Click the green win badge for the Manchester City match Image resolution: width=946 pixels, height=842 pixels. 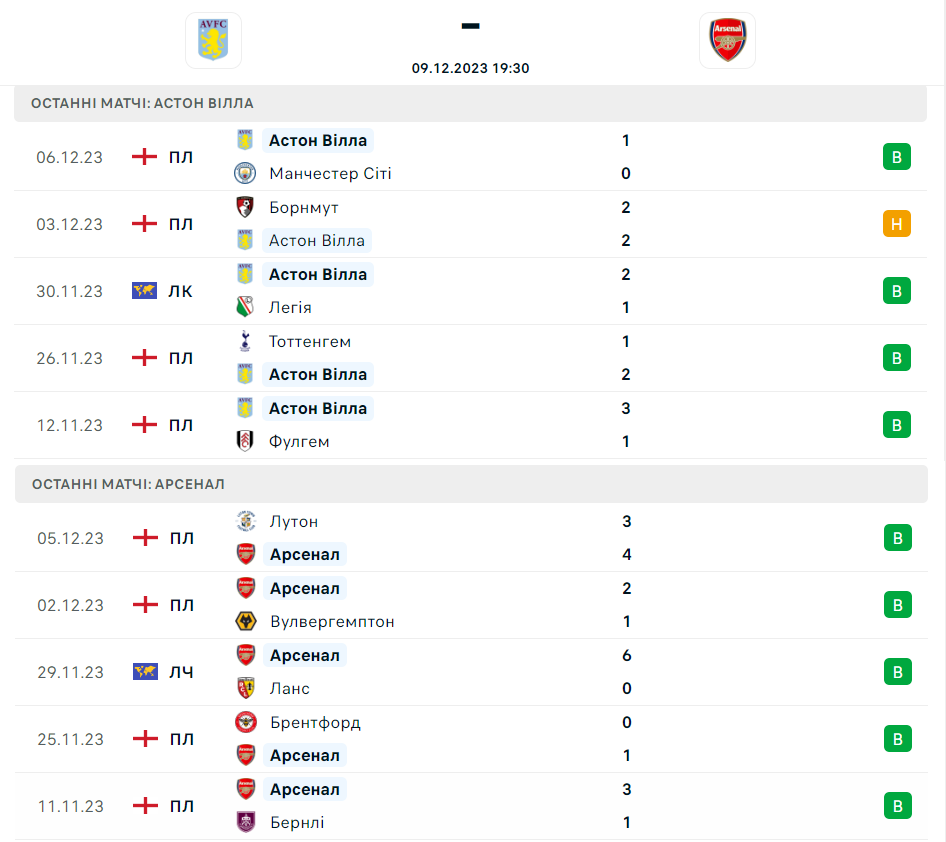[x=896, y=157]
